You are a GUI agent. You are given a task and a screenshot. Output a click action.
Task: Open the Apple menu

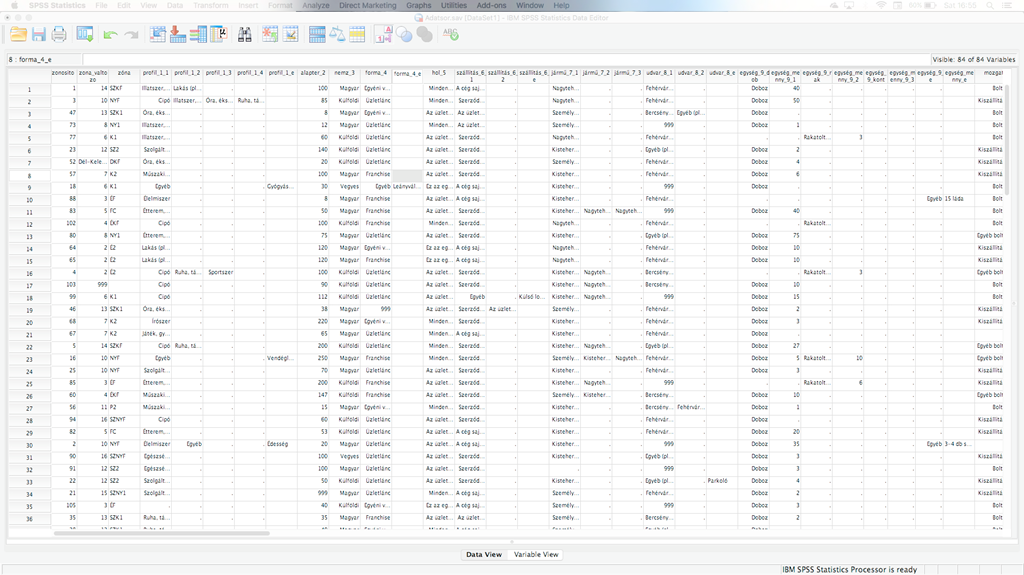pos(14,5)
